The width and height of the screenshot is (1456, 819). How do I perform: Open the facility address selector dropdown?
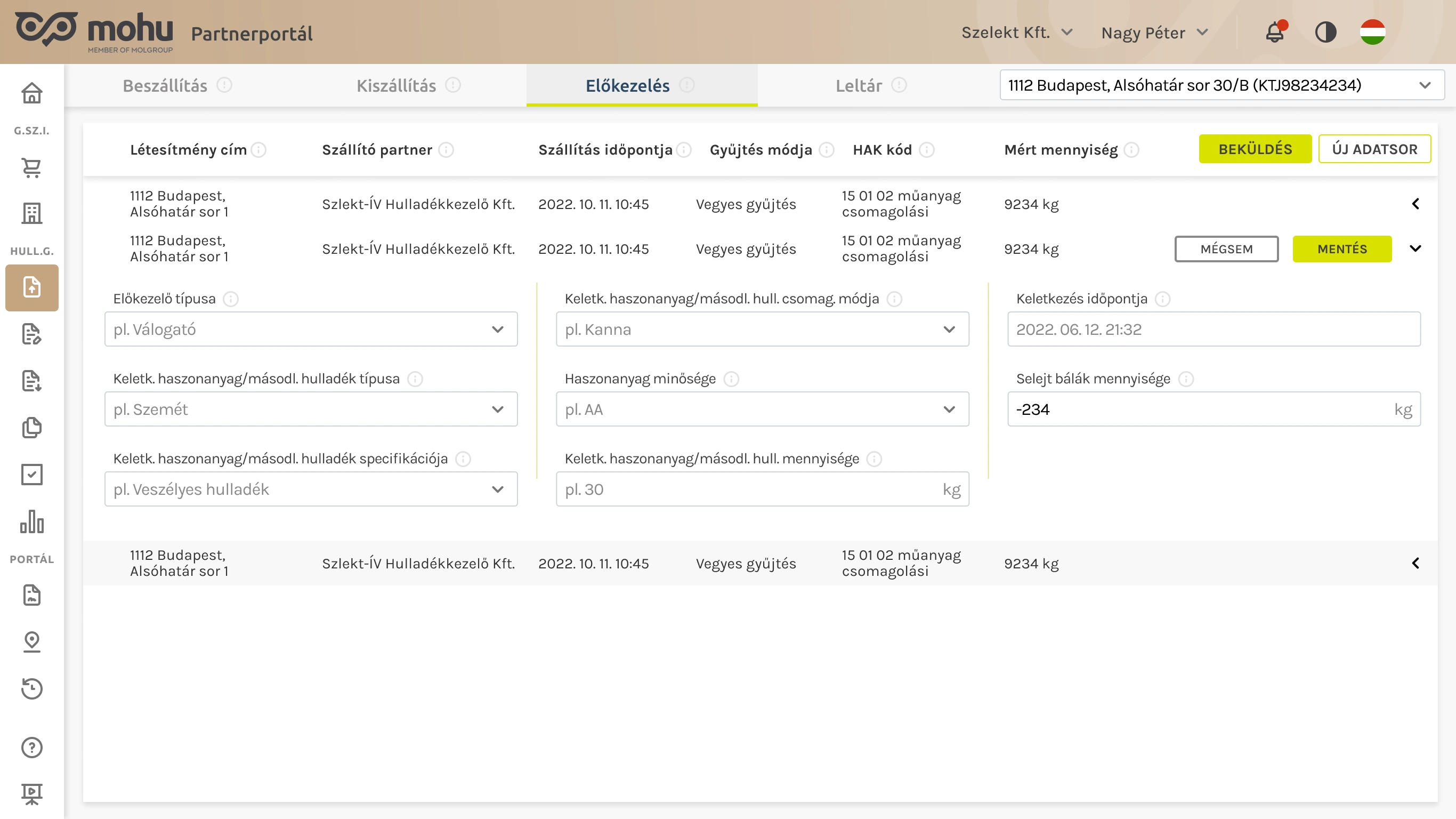tap(1222, 85)
